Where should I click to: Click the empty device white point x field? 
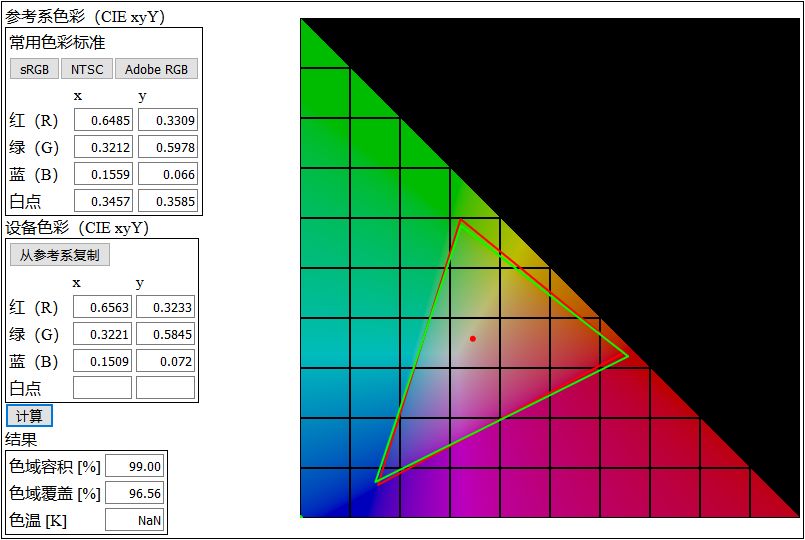tap(102, 388)
